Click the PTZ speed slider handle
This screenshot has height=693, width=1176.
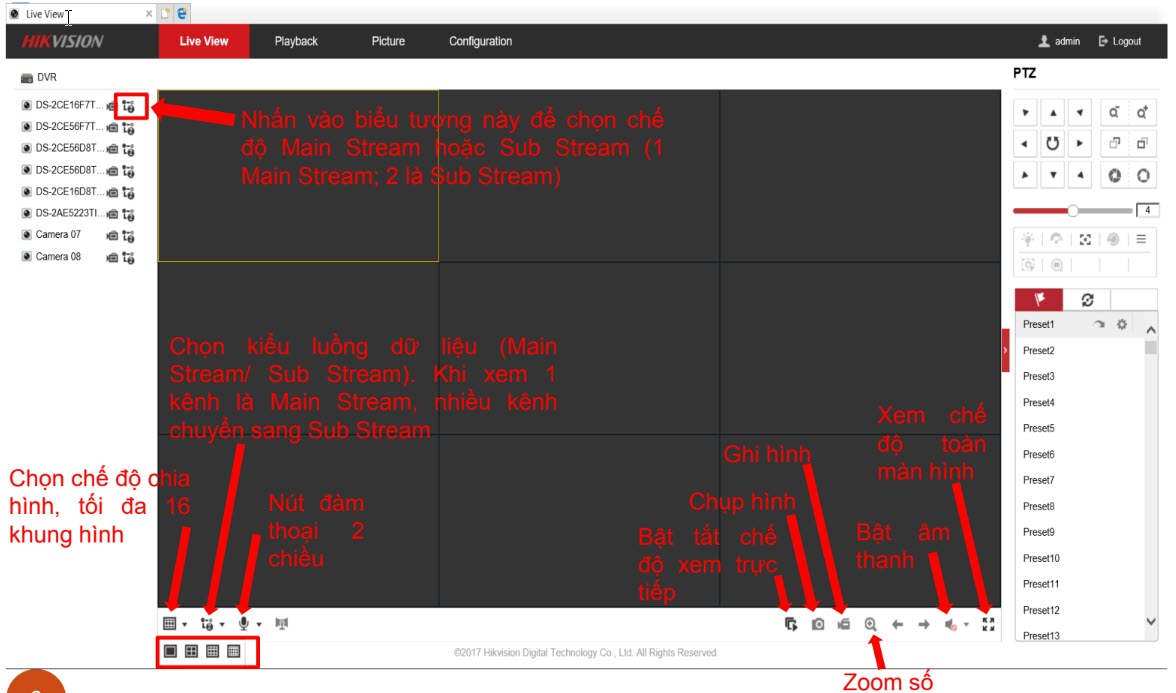1073,211
